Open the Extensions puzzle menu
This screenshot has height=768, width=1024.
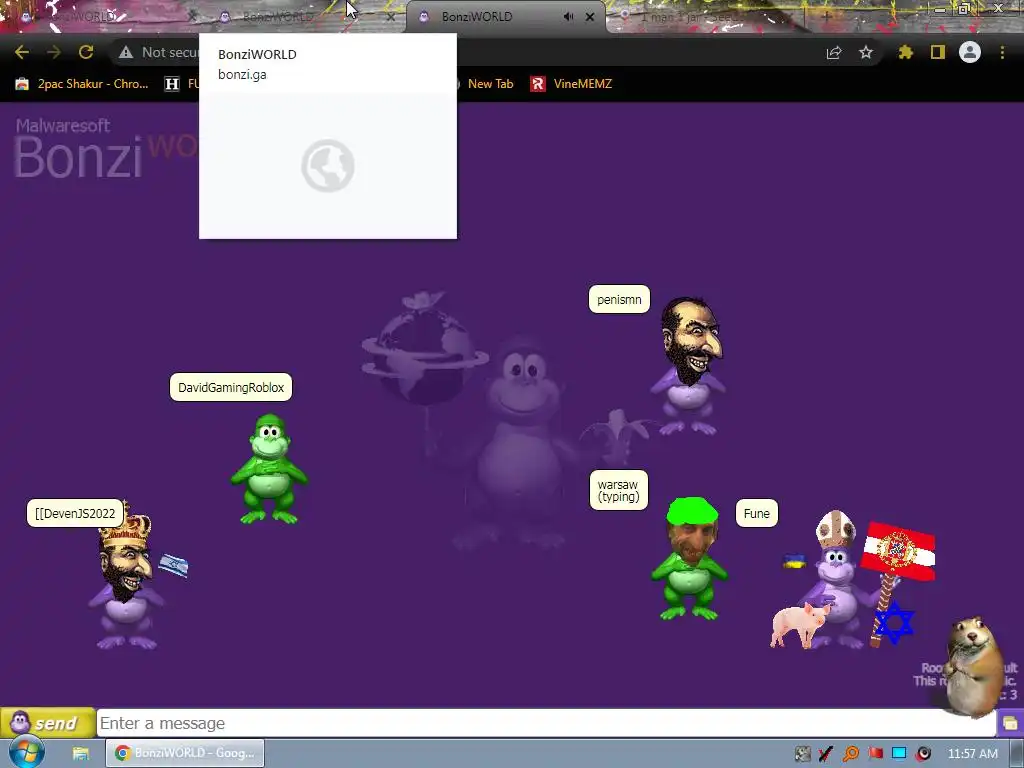coord(906,52)
